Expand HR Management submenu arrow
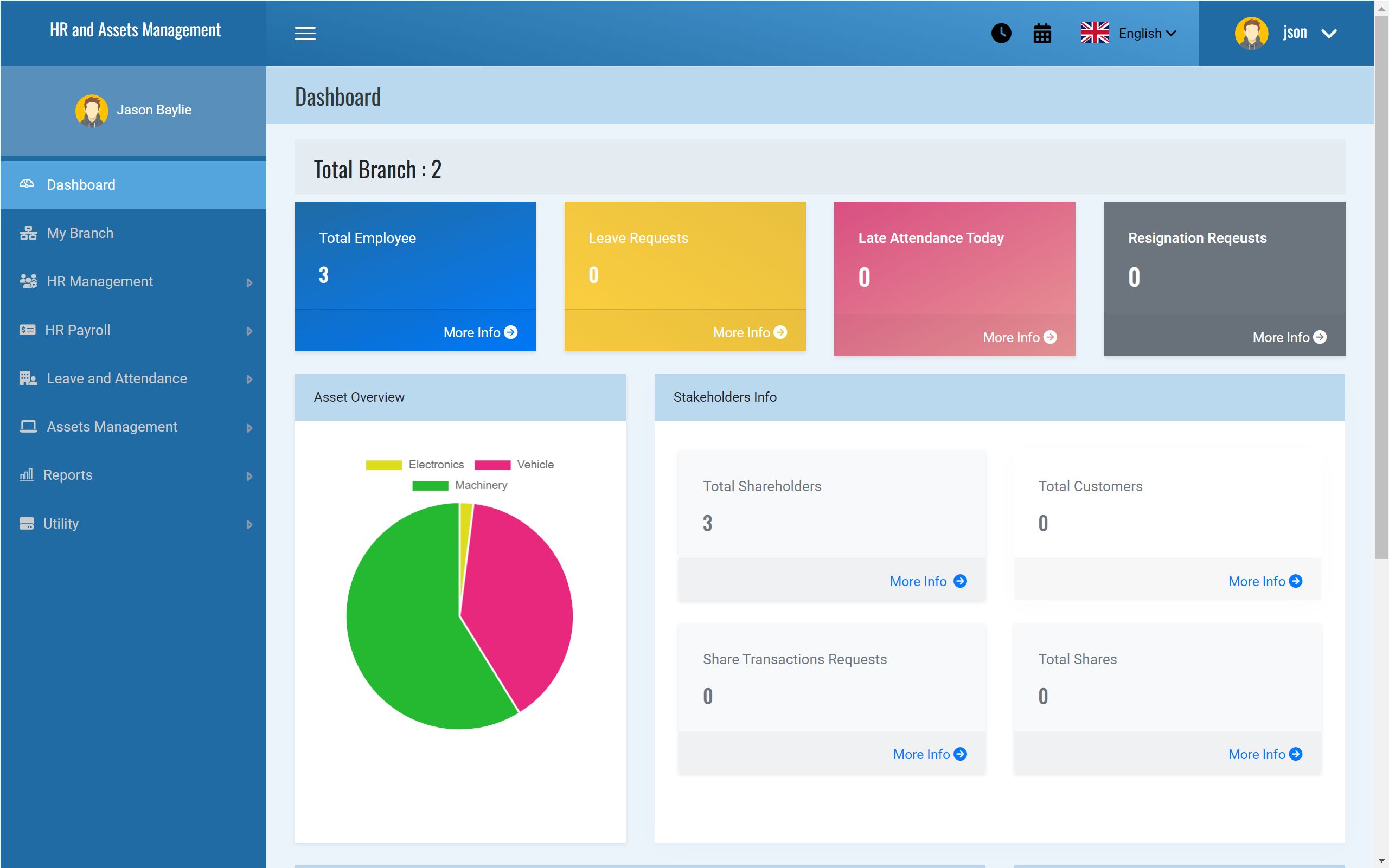The image size is (1389, 868). point(249,282)
